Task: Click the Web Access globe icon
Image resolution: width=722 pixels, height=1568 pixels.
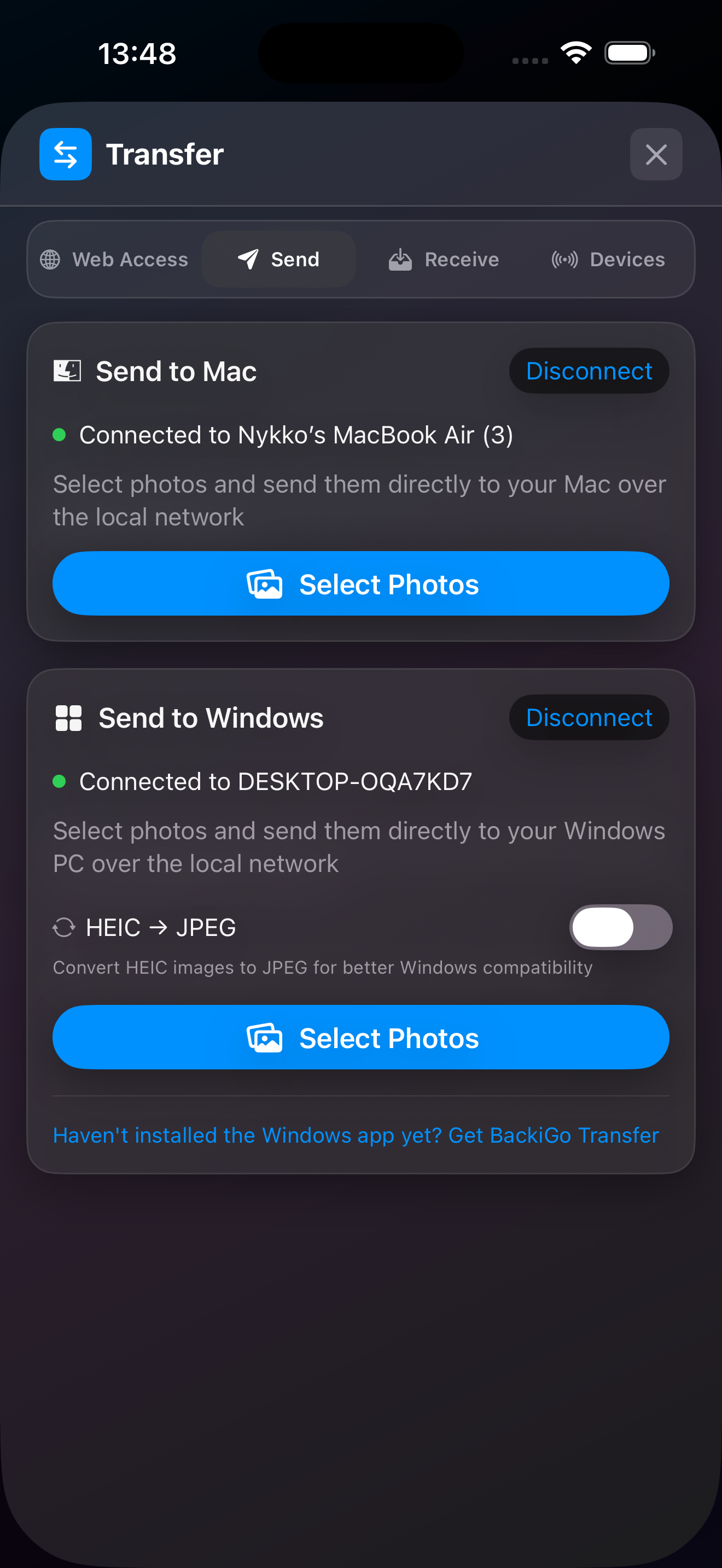Action: point(50,259)
